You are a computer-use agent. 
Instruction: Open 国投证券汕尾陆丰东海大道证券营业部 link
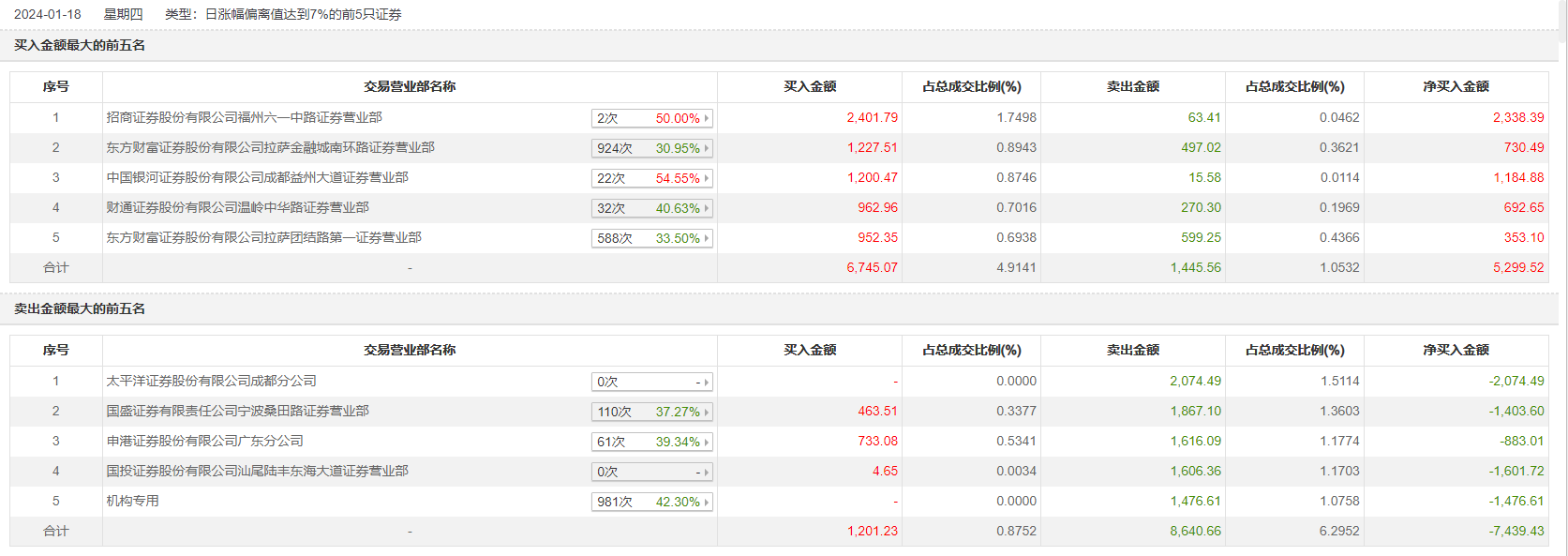click(257, 471)
